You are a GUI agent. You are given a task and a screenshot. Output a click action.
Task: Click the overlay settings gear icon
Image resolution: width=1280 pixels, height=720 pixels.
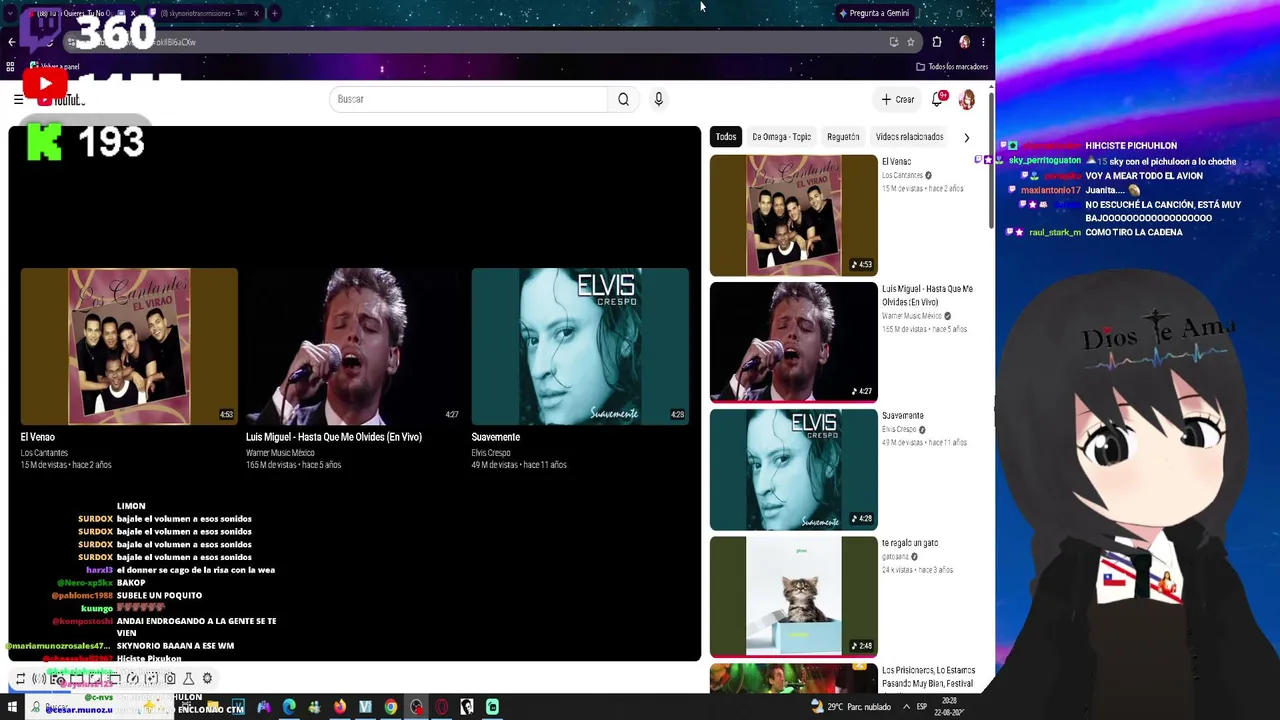tap(207, 679)
